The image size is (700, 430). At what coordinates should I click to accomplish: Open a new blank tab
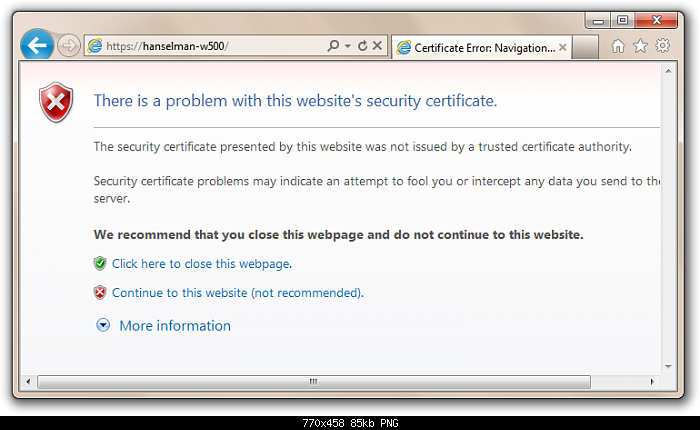[585, 47]
